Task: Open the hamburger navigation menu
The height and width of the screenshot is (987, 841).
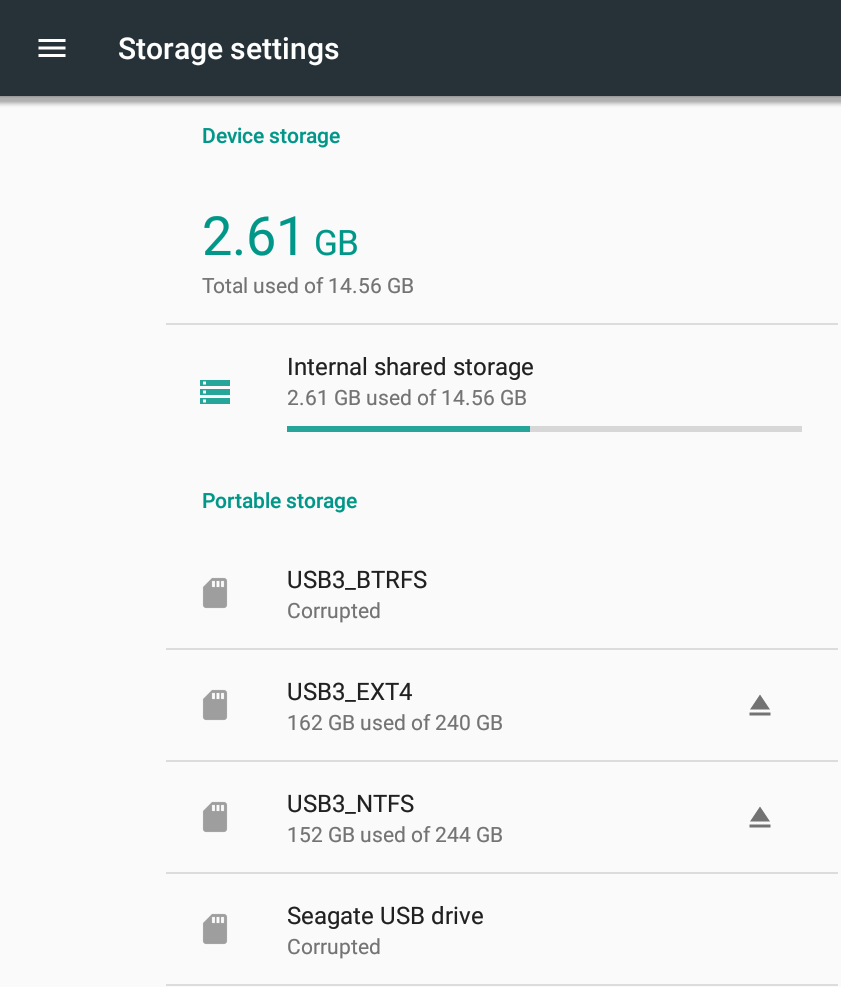Action: point(52,48)
